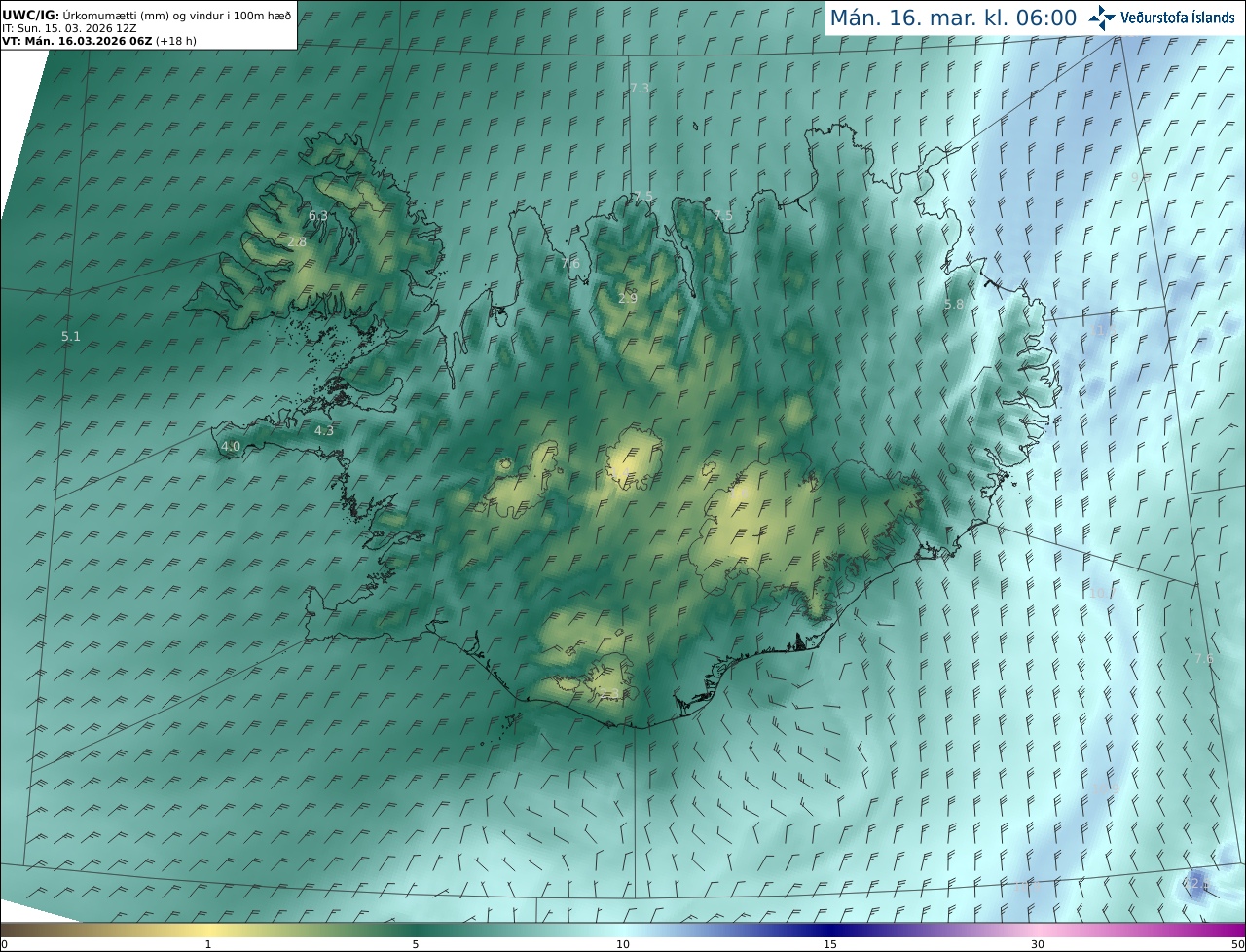Click the Veðurstofa Íslands wordmark text
This screenshot has width=1246, height=952.
1178,18
